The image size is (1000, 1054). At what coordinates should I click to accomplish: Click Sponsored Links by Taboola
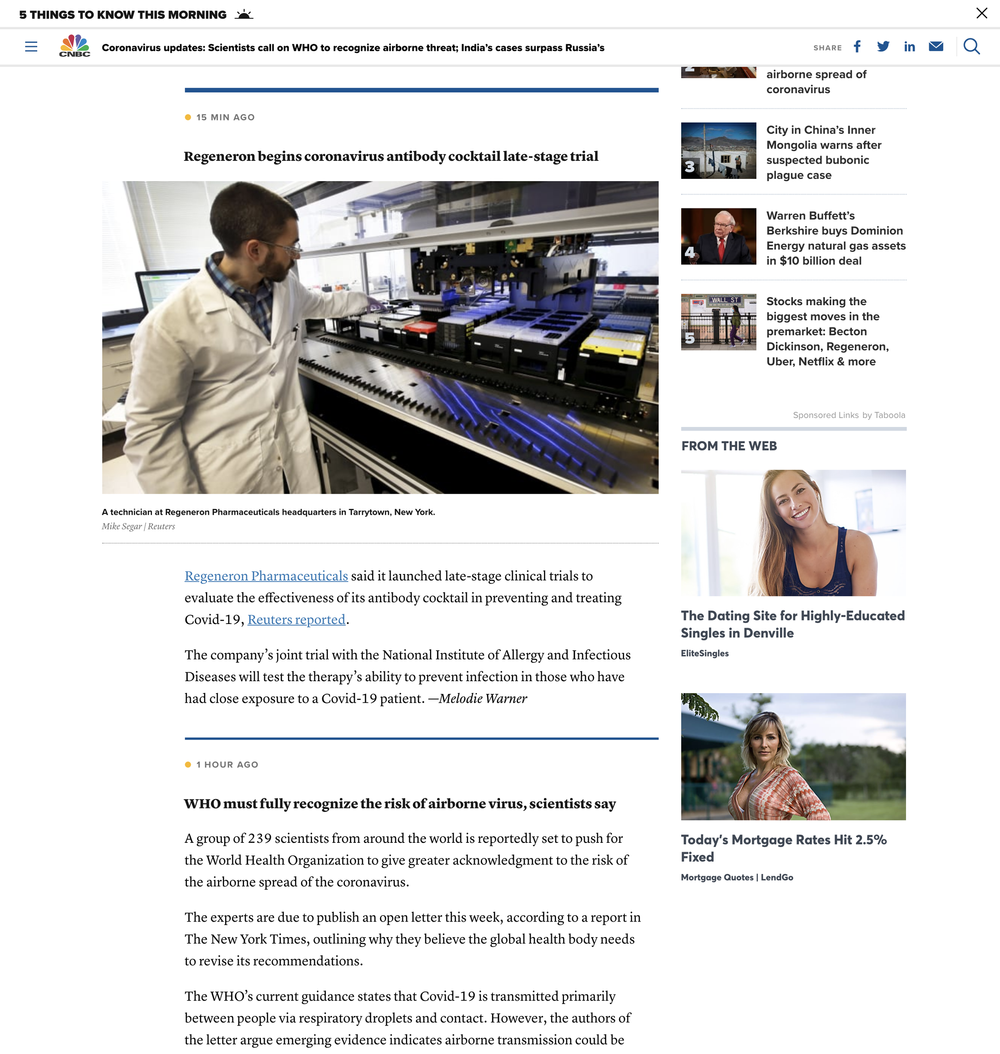click(849, 415)
